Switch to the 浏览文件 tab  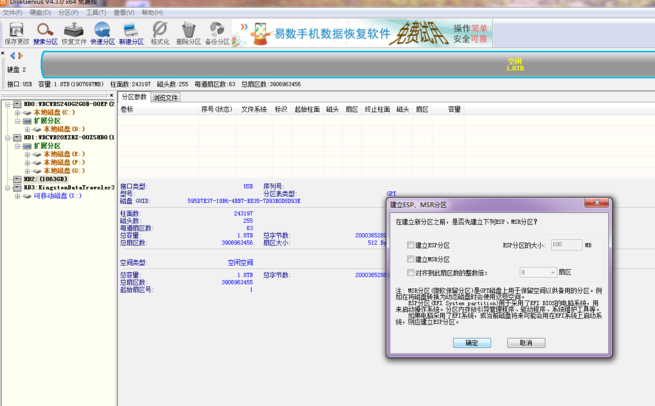click(x=166, y=98)
